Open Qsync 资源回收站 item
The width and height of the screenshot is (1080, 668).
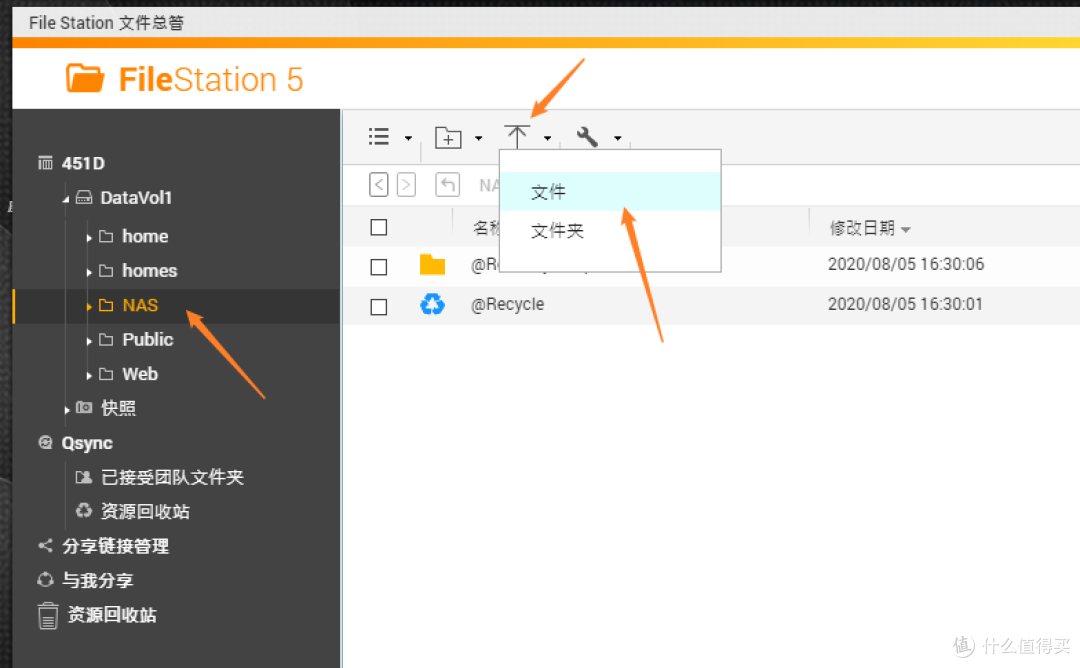(145, 512)
